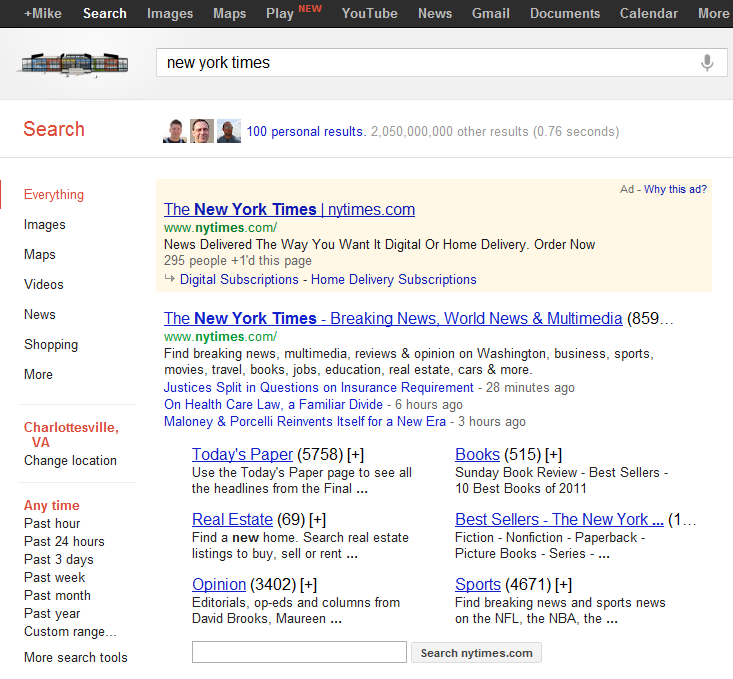Filter results by Maps in sidebar
The image size is (733, 679).
click(x=40, y=254)
